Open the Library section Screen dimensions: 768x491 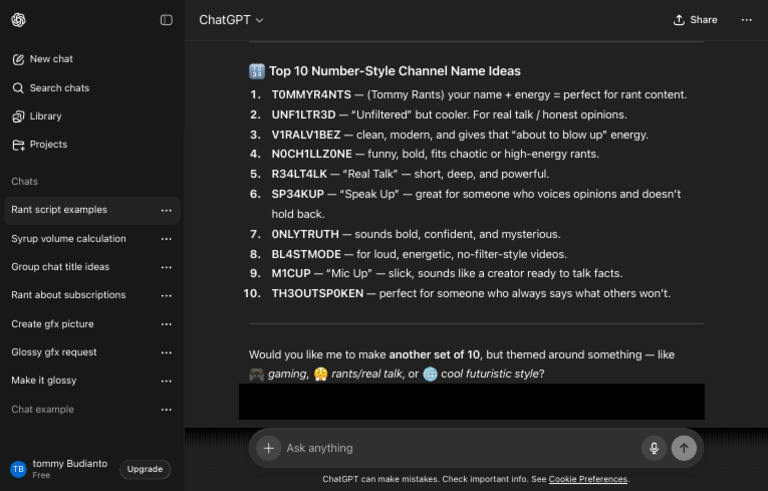coord(45,116)
